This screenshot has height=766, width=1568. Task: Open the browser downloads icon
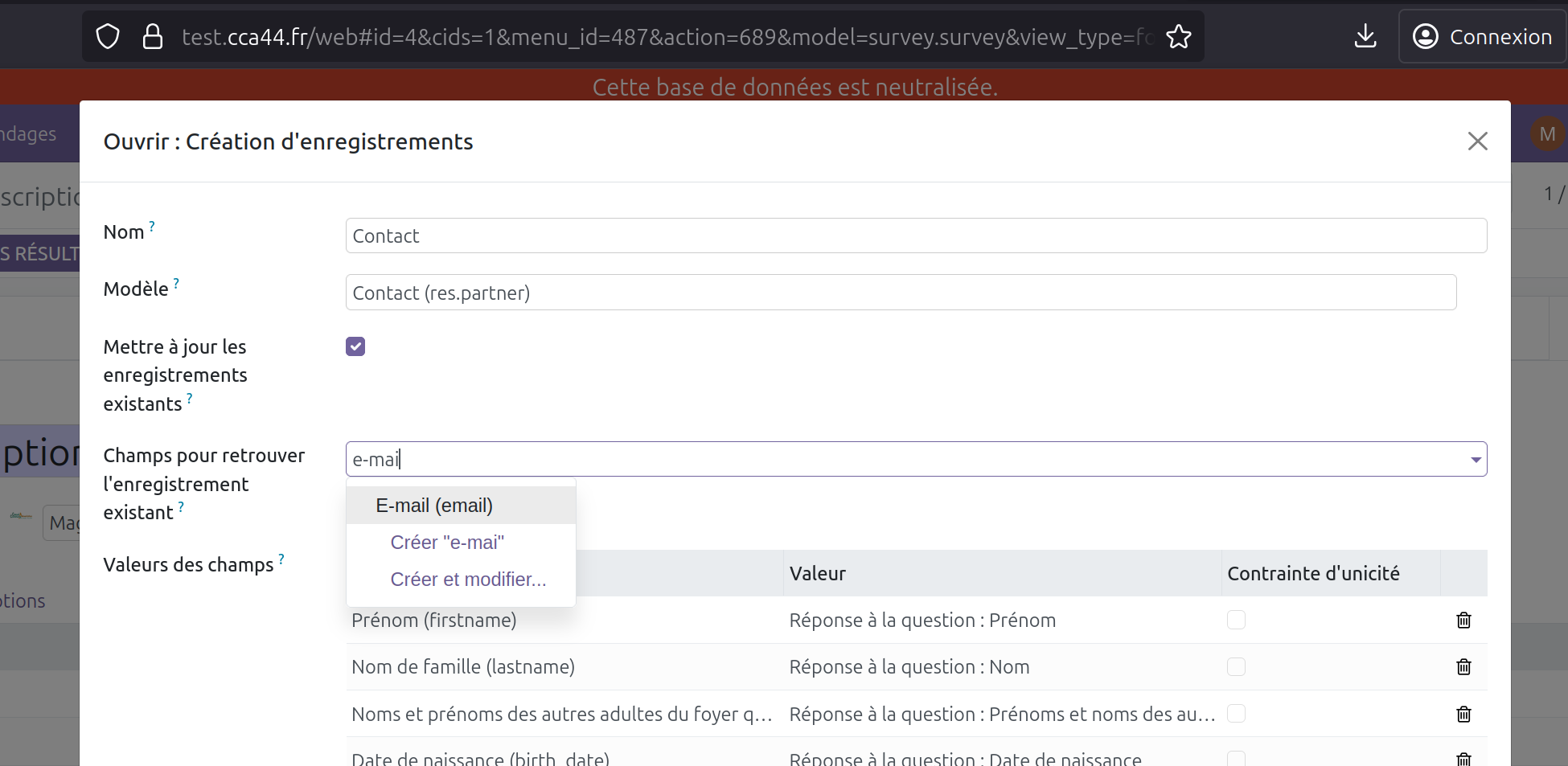[1365, 37]
